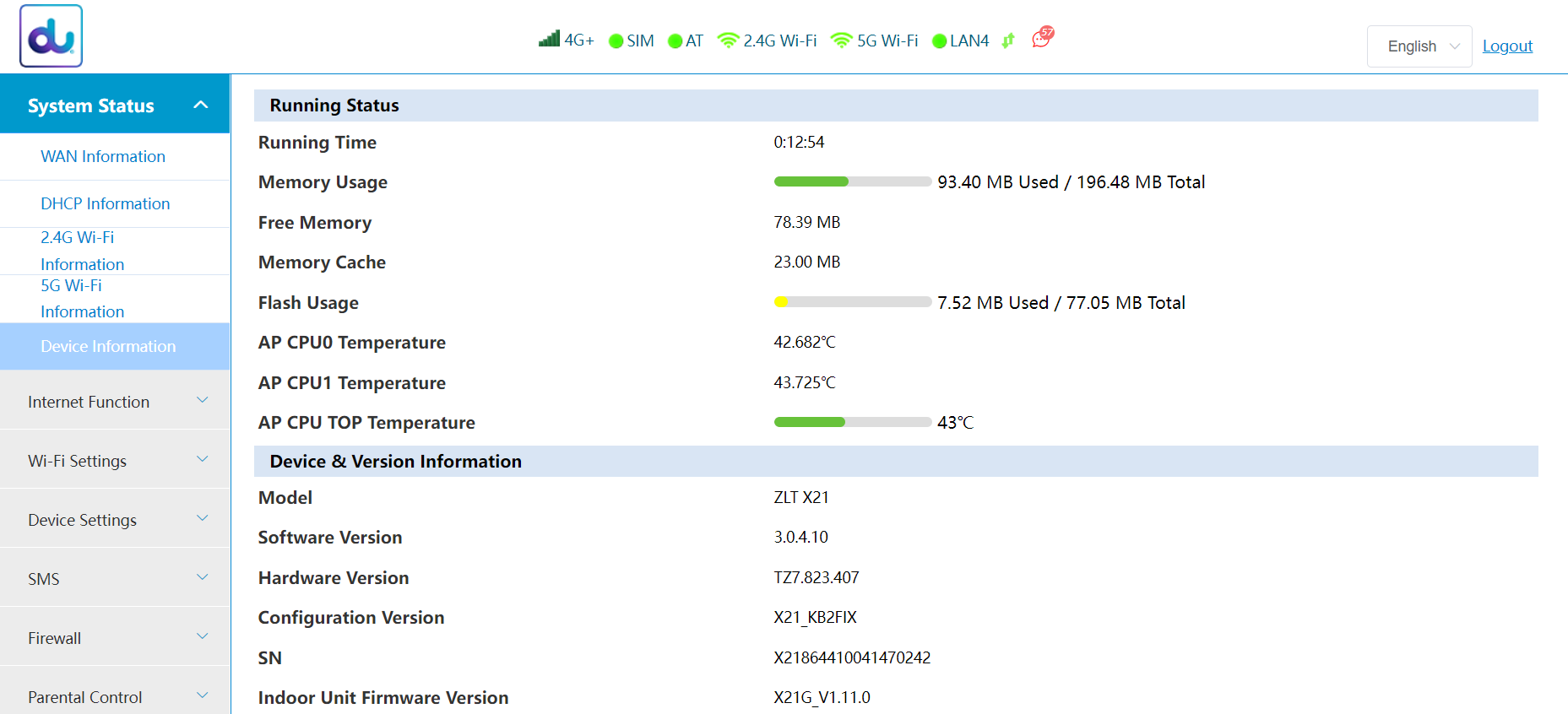The height and width of the screenshot is (714, 1568).
Task: Click the LAN4 status indicator
Action: [939, 41]
